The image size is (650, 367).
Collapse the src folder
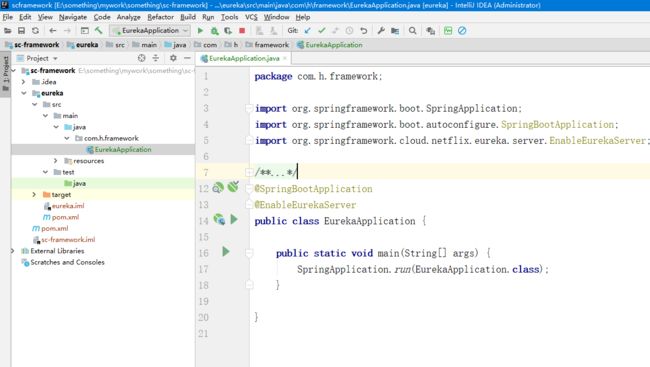(x=35, y=105)
